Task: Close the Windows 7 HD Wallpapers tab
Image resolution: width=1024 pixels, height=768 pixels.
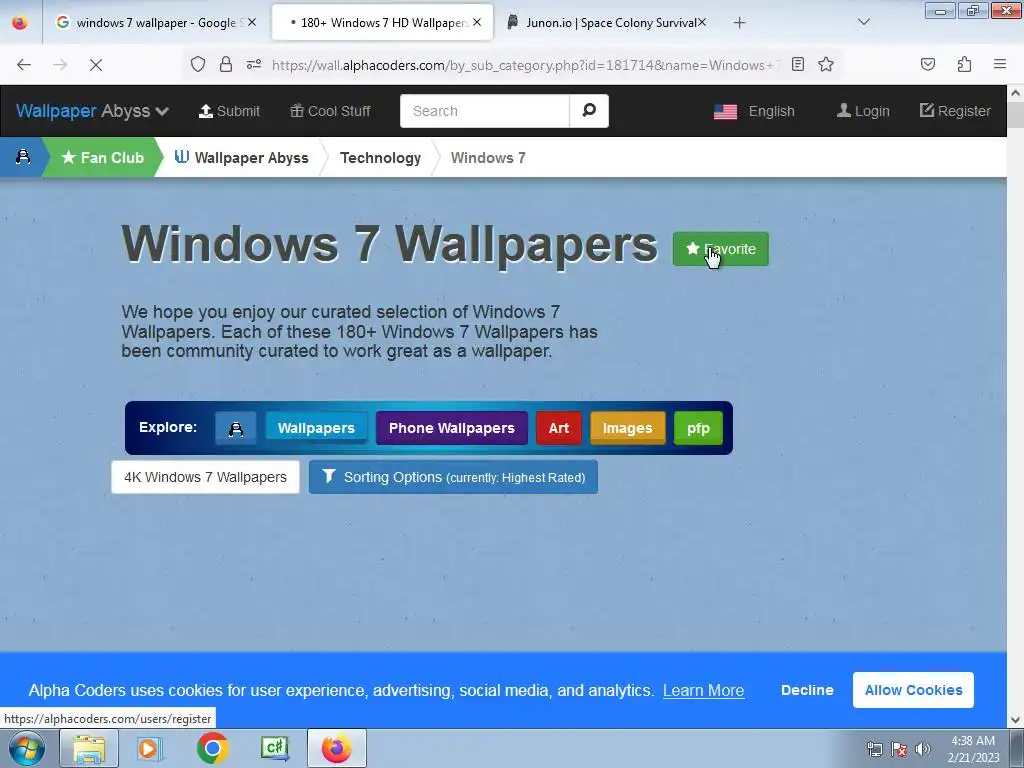Action: (x=477, y=22)
